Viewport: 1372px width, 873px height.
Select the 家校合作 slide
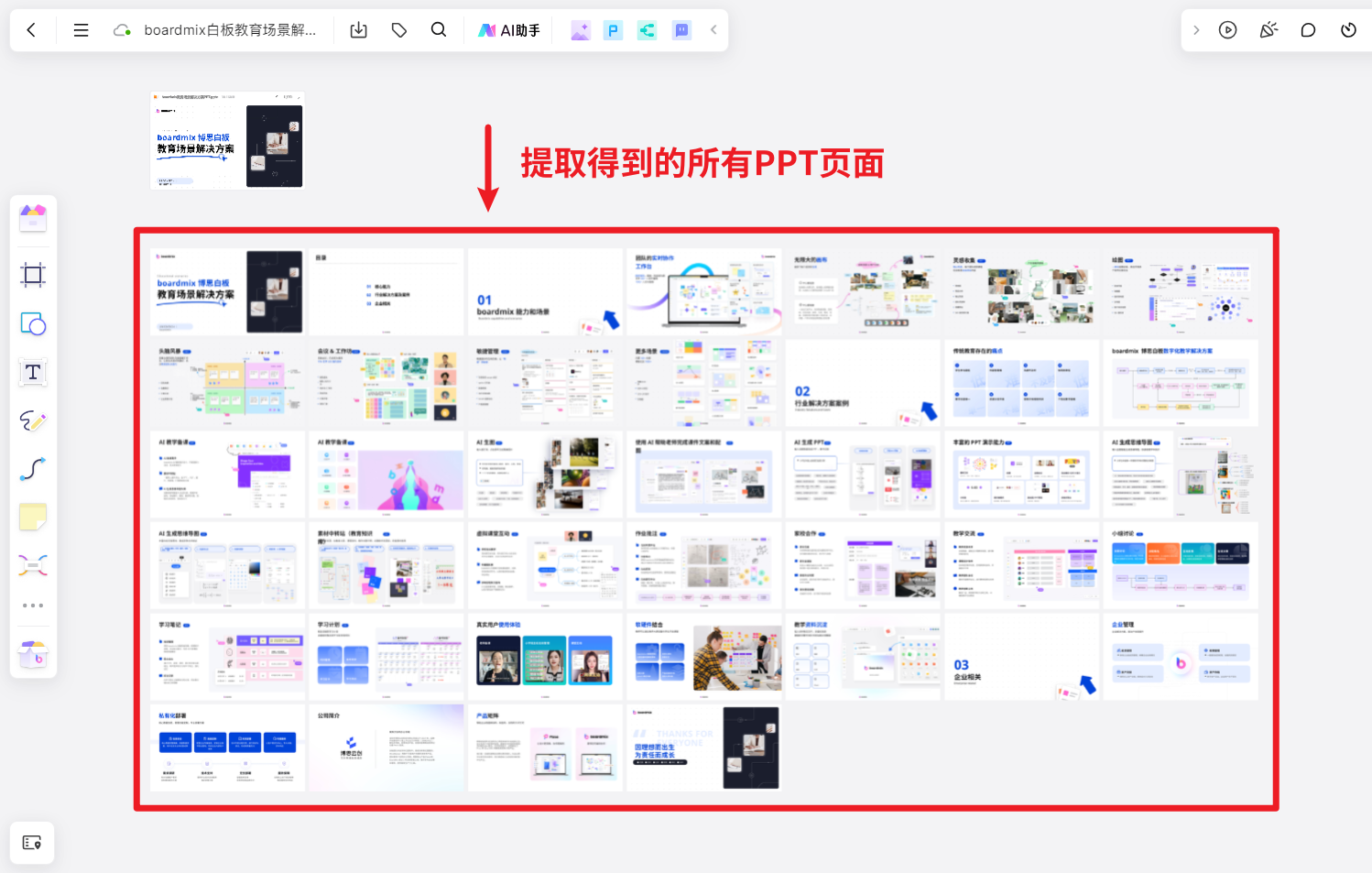864,565
